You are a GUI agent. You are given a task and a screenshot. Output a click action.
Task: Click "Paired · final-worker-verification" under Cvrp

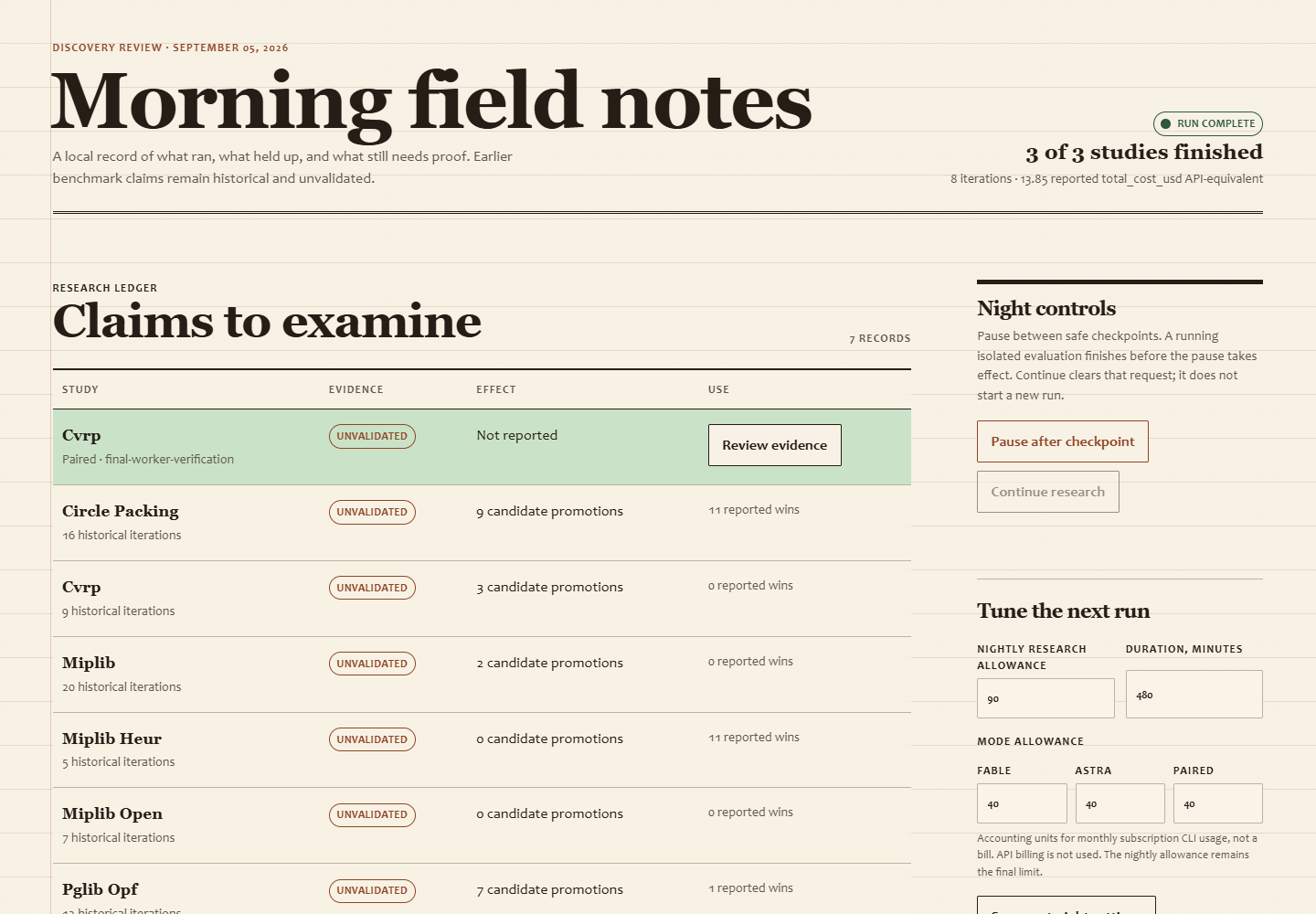point(148,459)
